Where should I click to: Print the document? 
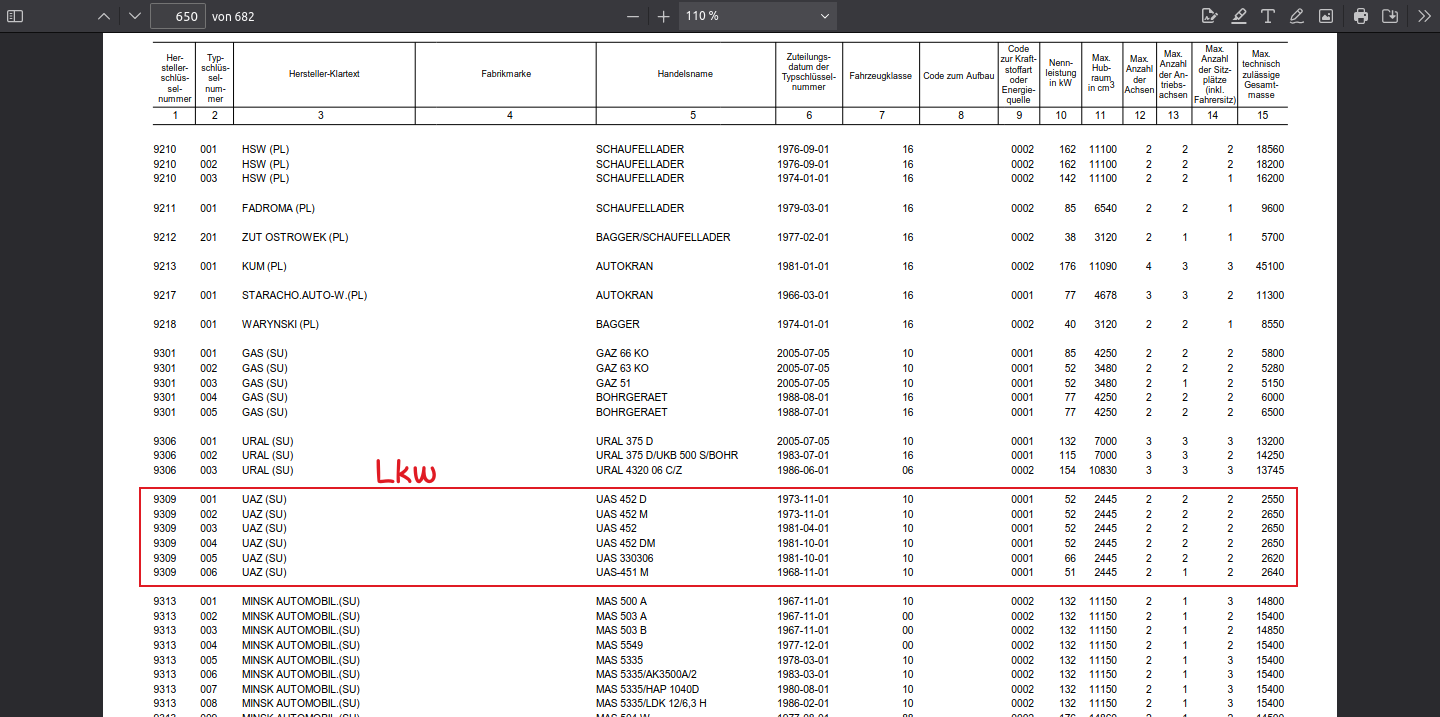coord(1361,16)
